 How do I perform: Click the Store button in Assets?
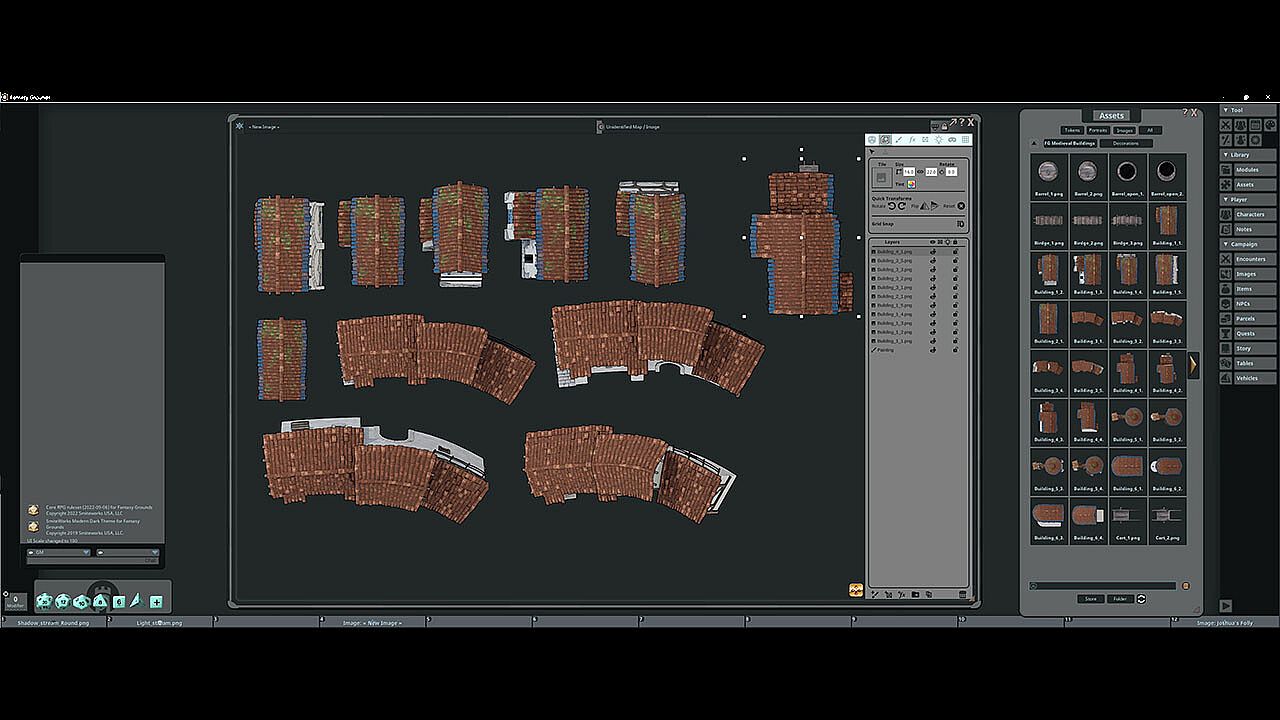click(1091, 599)
